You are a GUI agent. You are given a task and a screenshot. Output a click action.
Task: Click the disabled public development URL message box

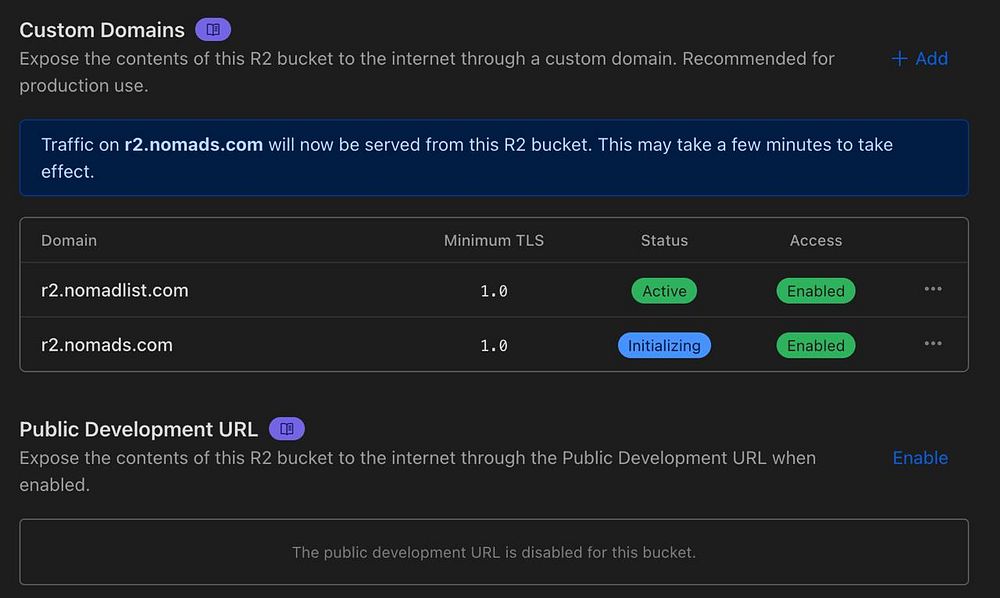pyautogui.click(x=494, y=552)
